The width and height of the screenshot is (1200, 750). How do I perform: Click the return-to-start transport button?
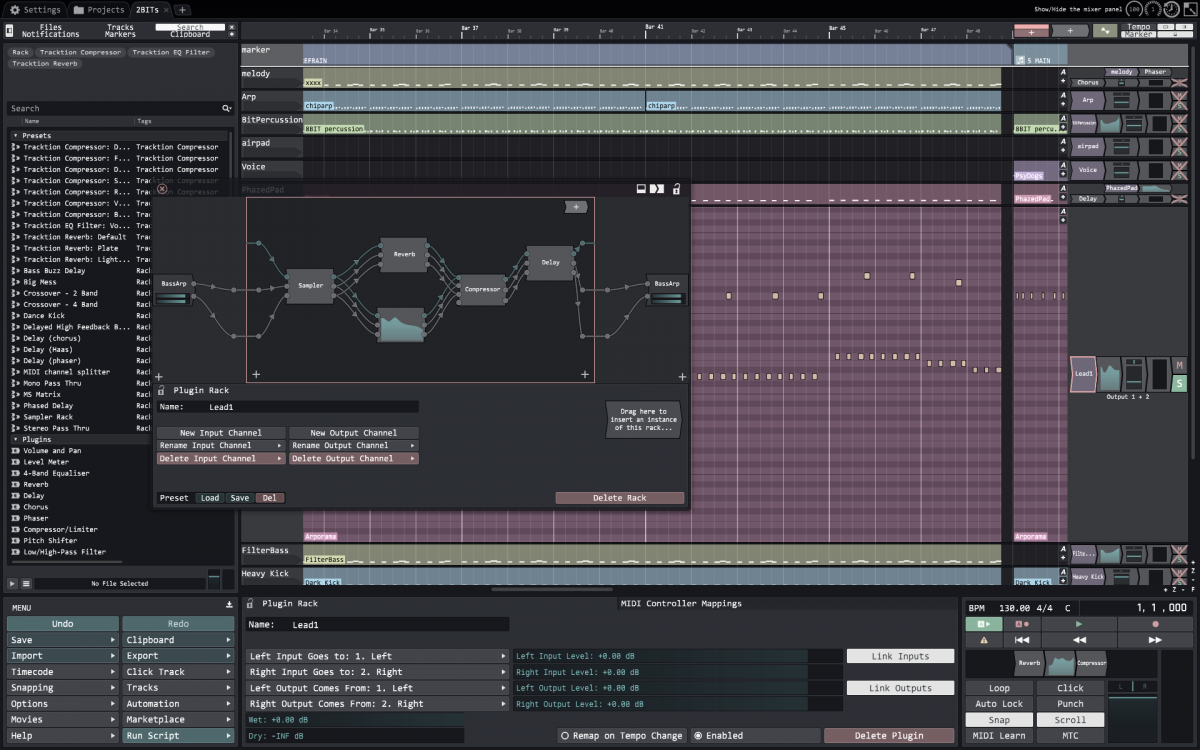[1022, 640]
